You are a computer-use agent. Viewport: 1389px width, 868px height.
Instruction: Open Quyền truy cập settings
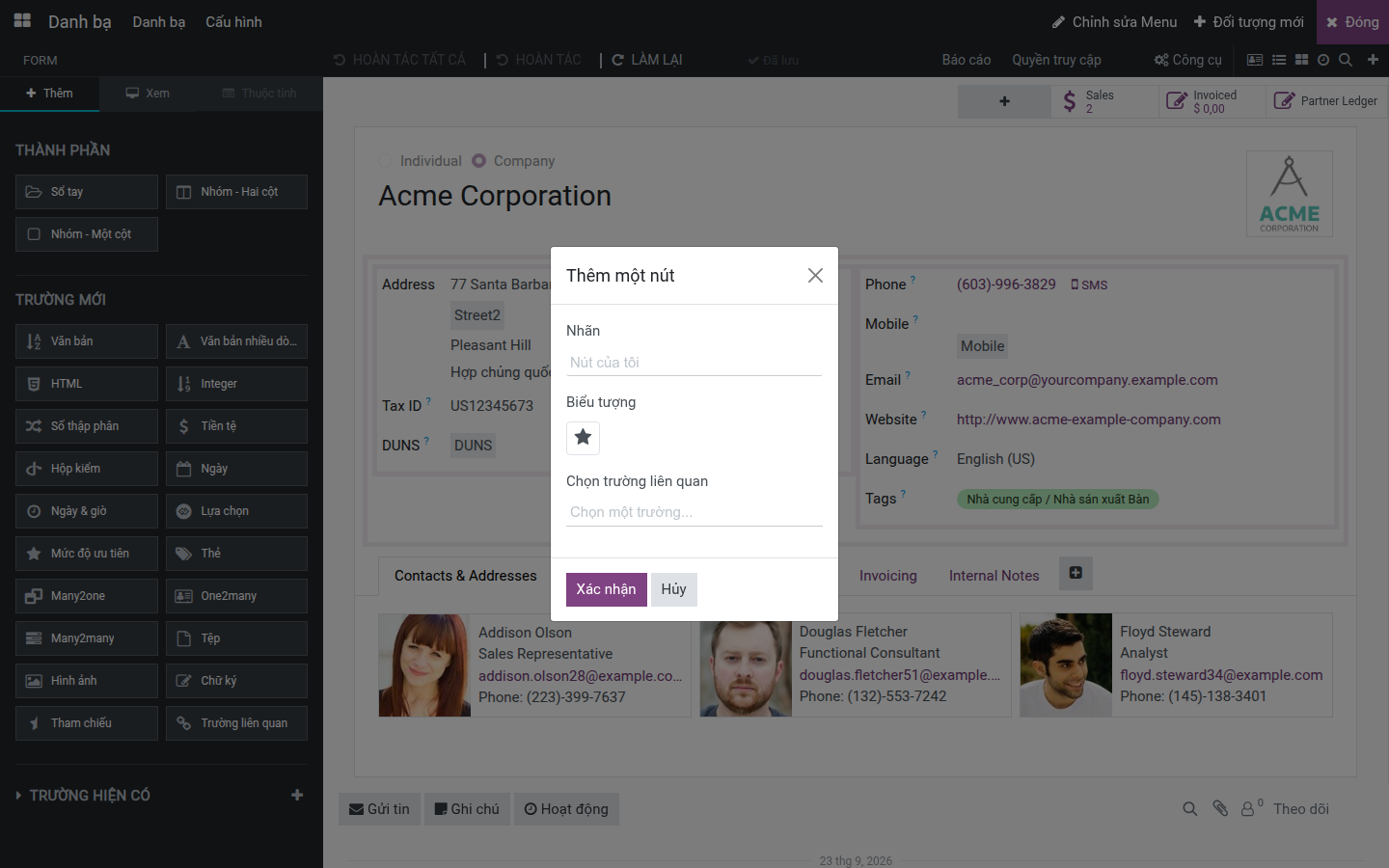click(1056, 60)
